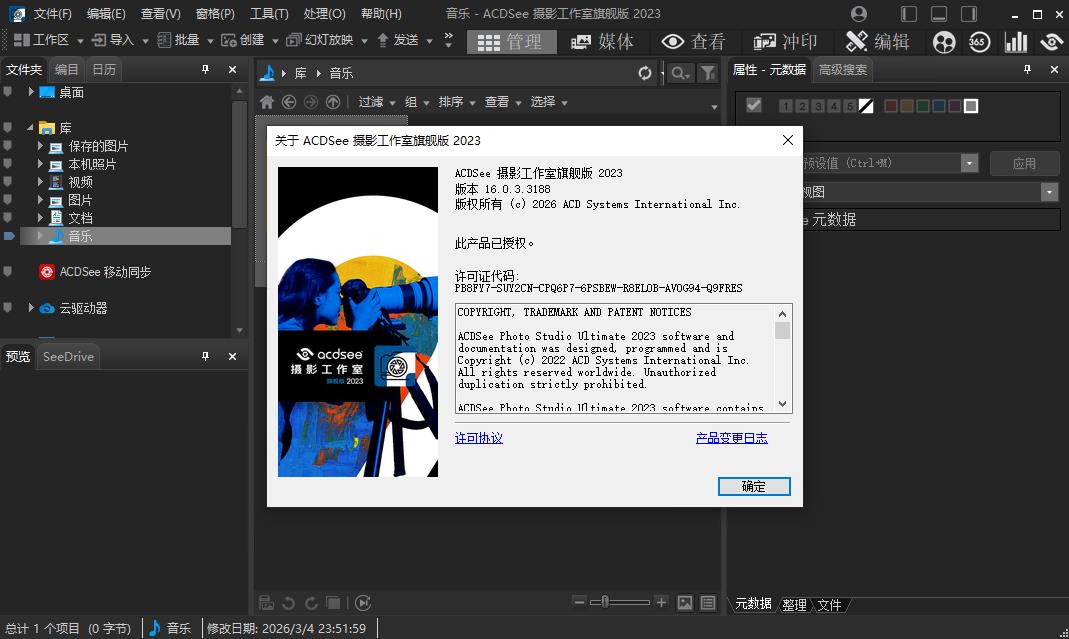
Task: Toggle easy-select marker beside 音乐 folder
Action: click(10, 236)
